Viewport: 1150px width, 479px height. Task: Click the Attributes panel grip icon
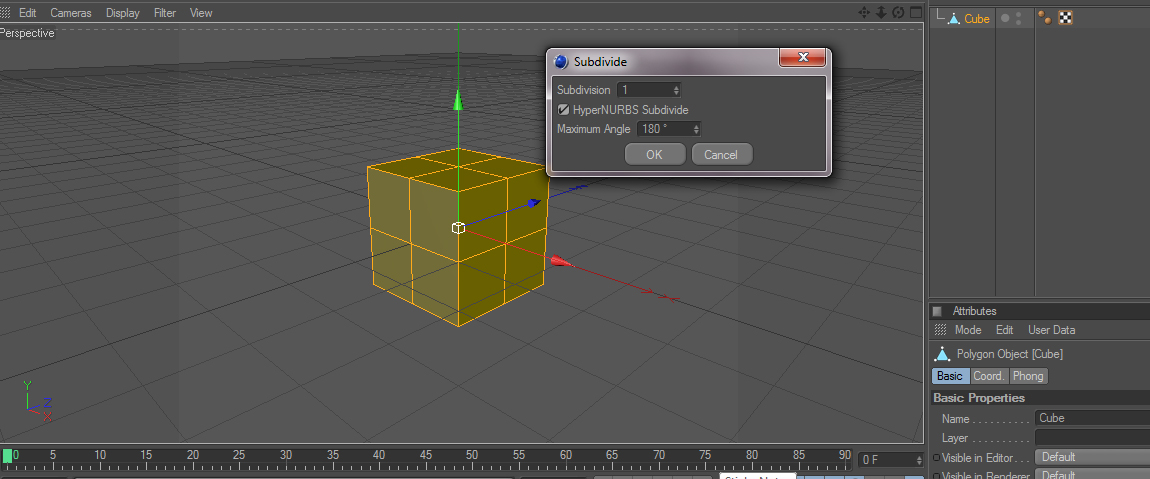coord(940,330)
